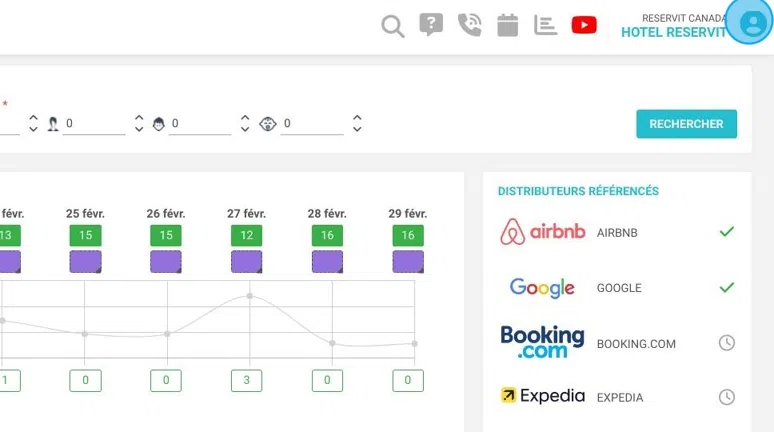Decrease the children count with down arrow
The image size is (774, 432).
(x=245, y=128)
